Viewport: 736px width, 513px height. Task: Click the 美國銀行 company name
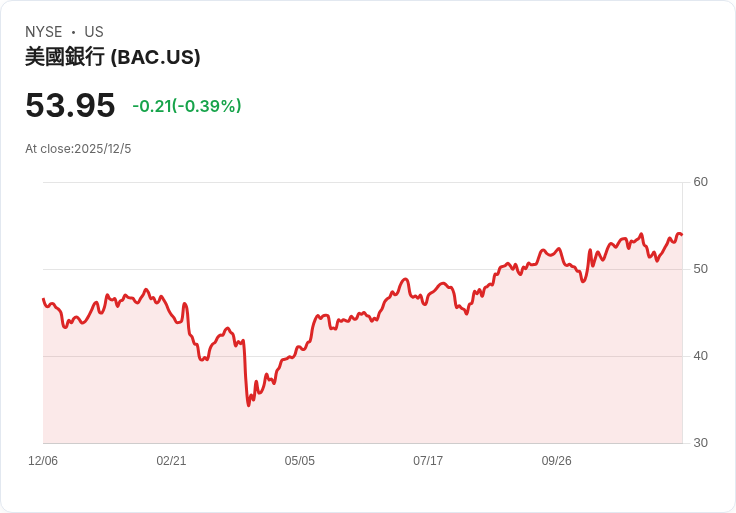coord(64,58)
